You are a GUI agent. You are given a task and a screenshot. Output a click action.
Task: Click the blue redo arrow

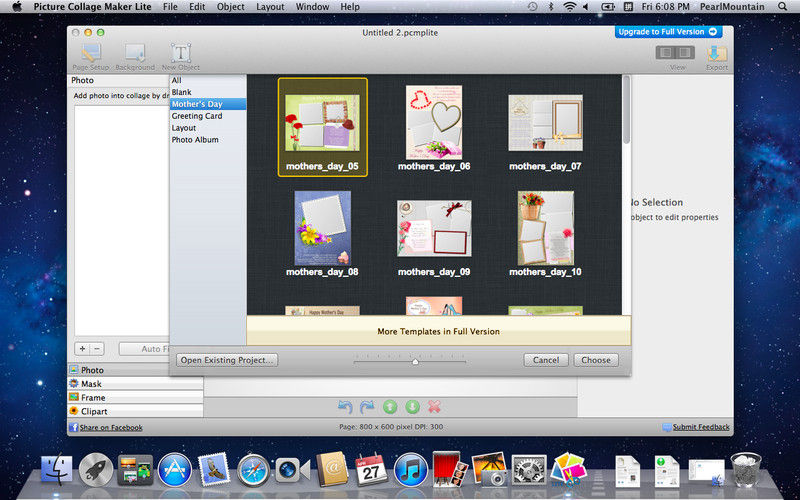[367, 407]
